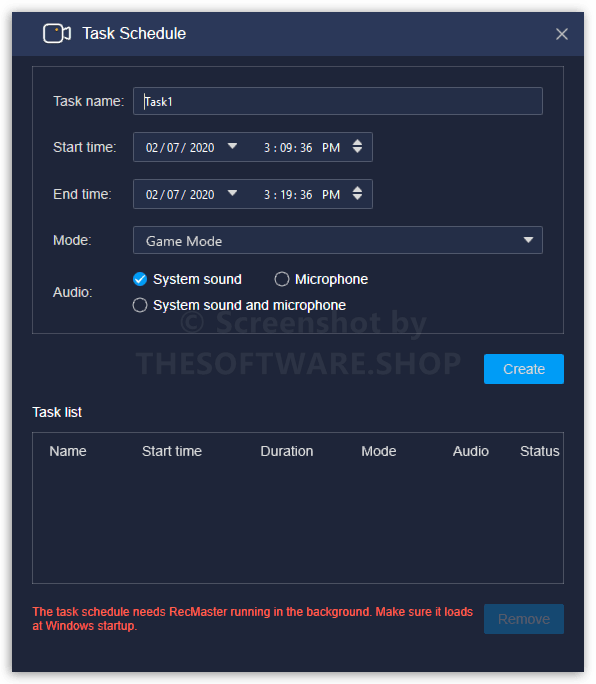
Task: Click the Status column header
Action: click(539, 451)
